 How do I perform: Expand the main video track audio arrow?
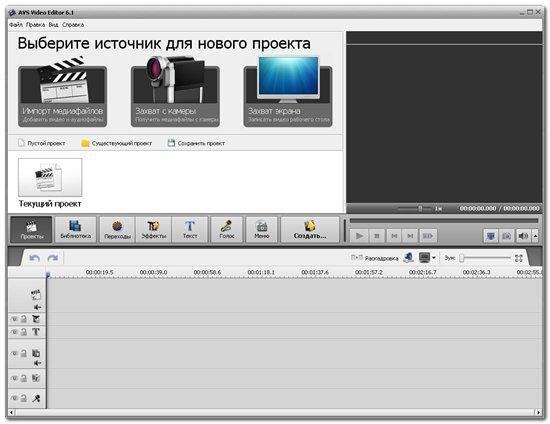pyautogui.click(x=37, y=308)
